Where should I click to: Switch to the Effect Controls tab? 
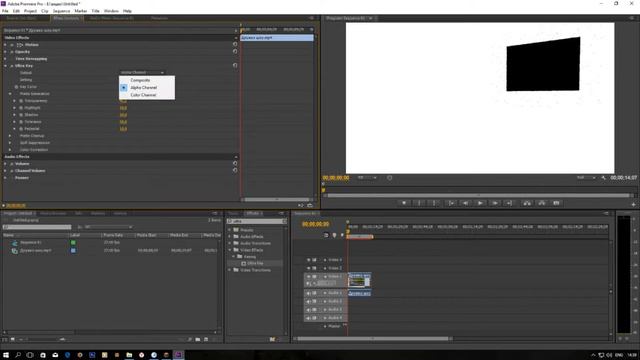(66, 18)
